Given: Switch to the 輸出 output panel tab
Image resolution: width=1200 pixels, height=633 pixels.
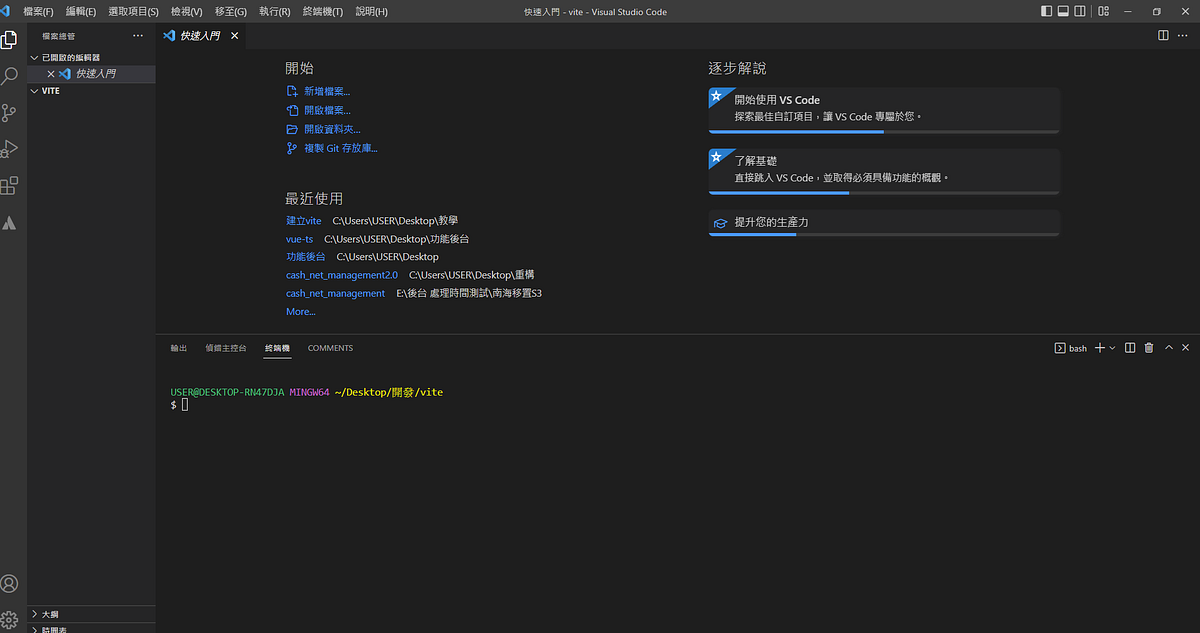Looking at the screenshot, I should (x=178, y=347).
